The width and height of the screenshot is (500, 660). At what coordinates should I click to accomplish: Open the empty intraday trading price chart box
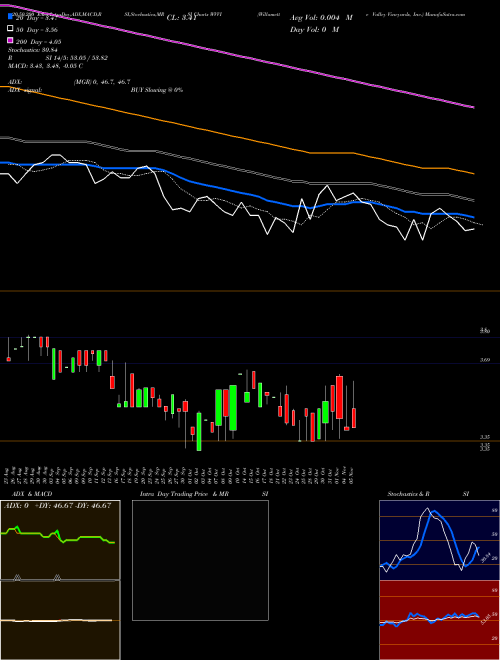(200, 560)
